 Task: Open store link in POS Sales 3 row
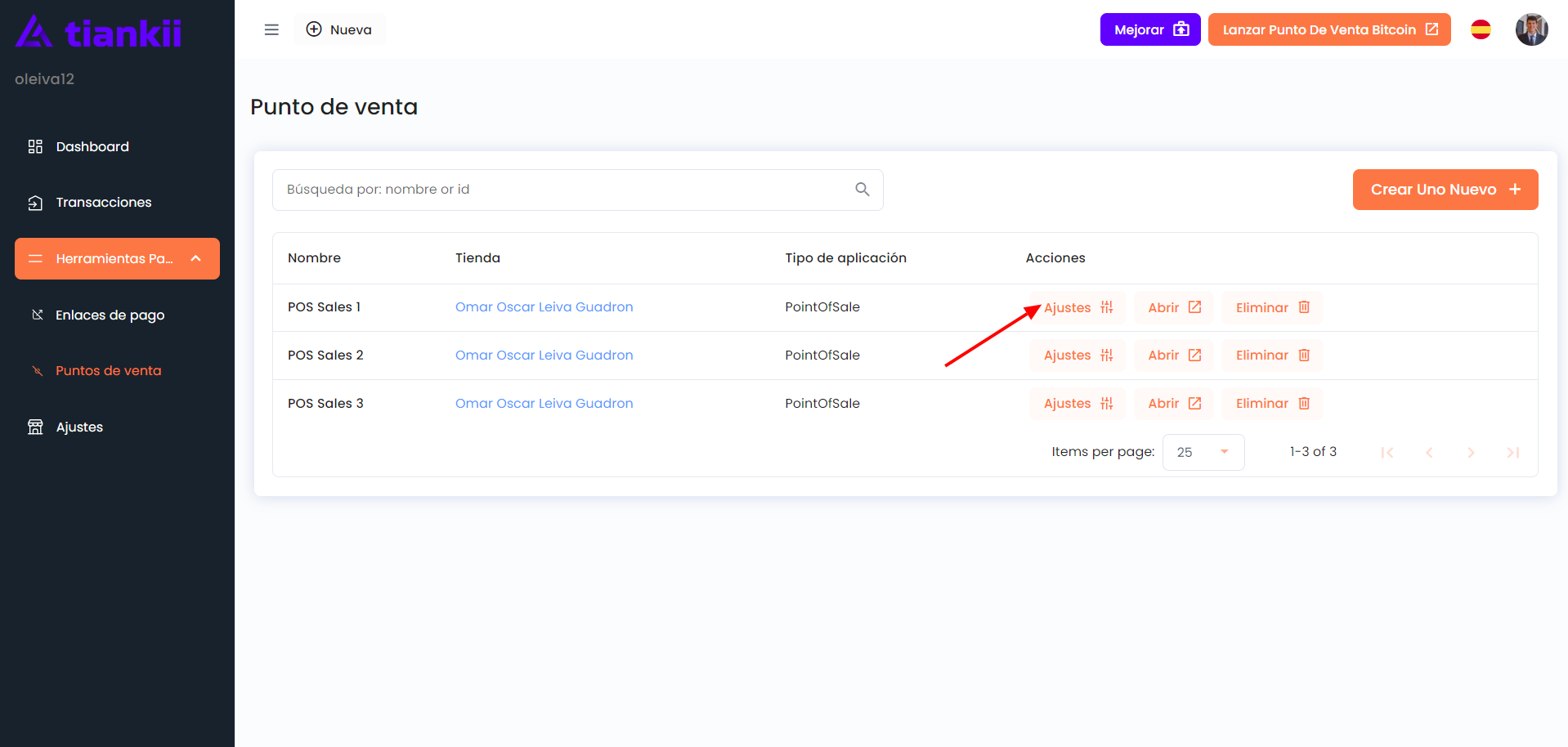tap(544, 403)
